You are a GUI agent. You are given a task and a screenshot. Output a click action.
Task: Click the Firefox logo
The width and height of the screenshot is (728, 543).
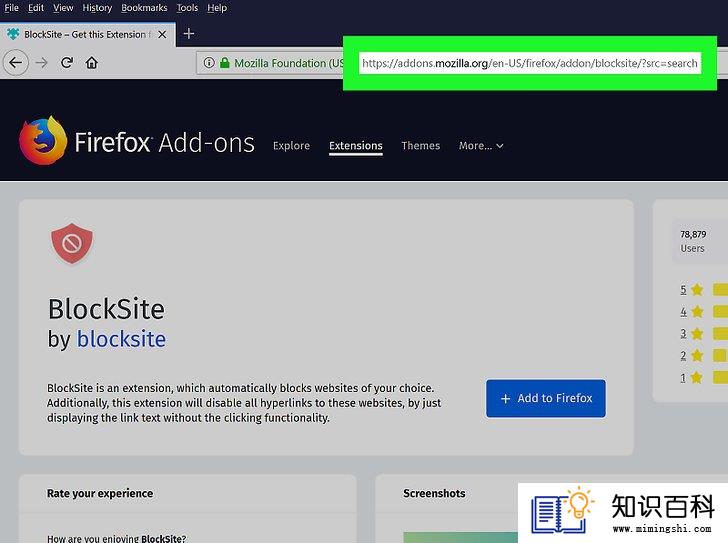[43, 140]
